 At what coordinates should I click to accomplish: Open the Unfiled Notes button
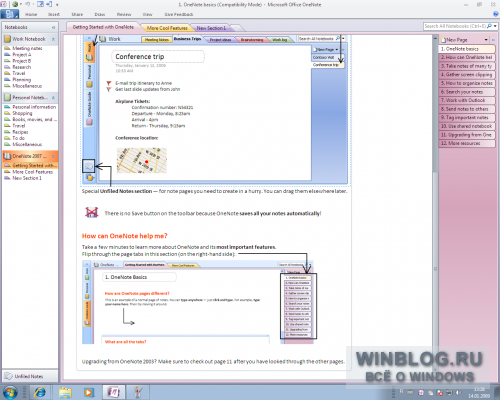pos(30,376)
